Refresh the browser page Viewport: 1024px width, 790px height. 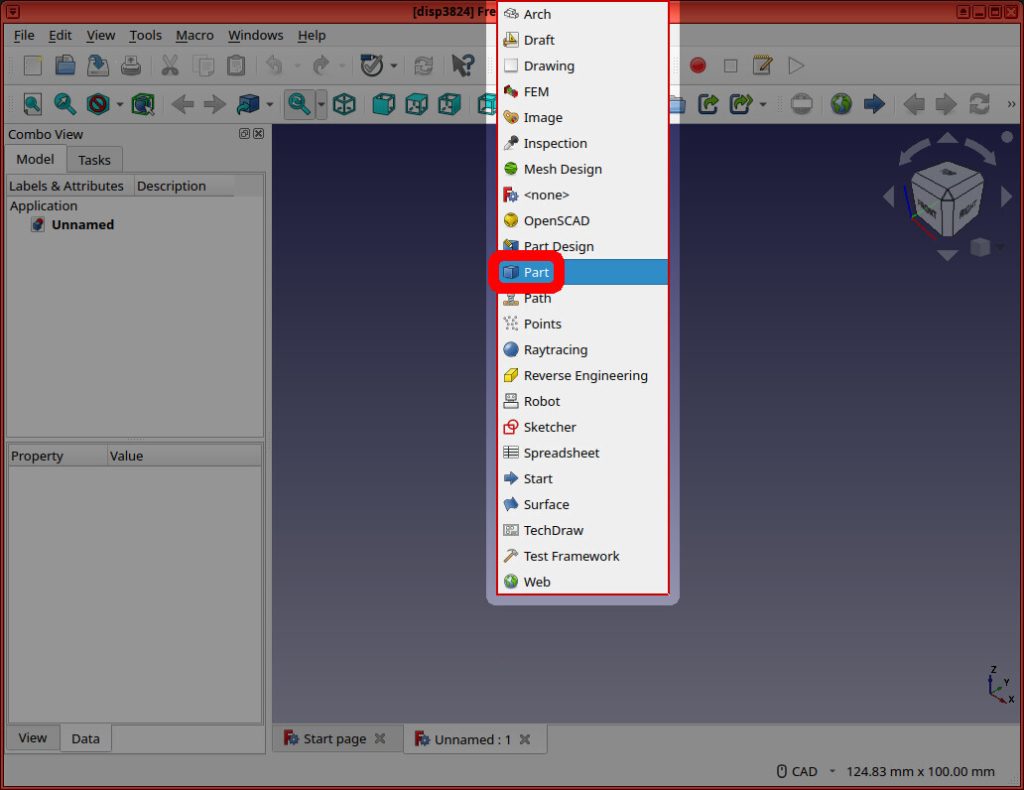click(981, 103)
